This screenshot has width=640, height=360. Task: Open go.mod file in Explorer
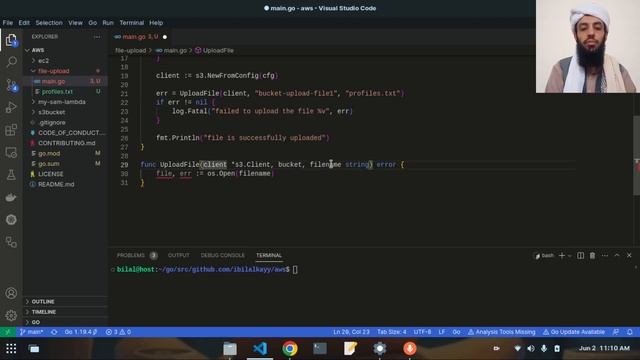(x=49, y=153)
